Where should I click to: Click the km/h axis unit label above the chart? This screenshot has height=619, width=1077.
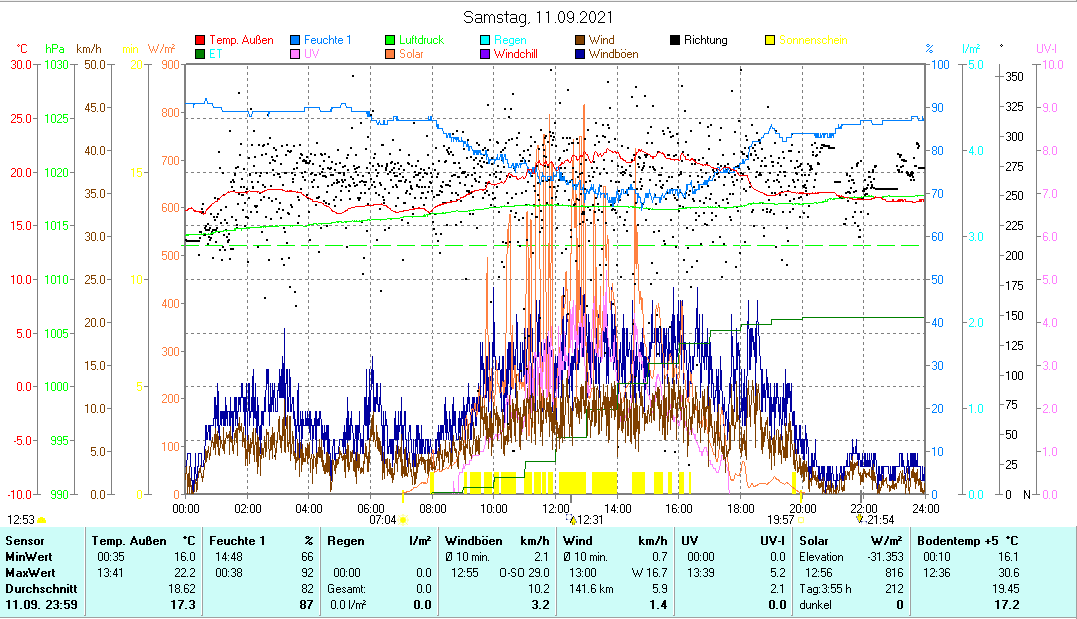[89, 49]
